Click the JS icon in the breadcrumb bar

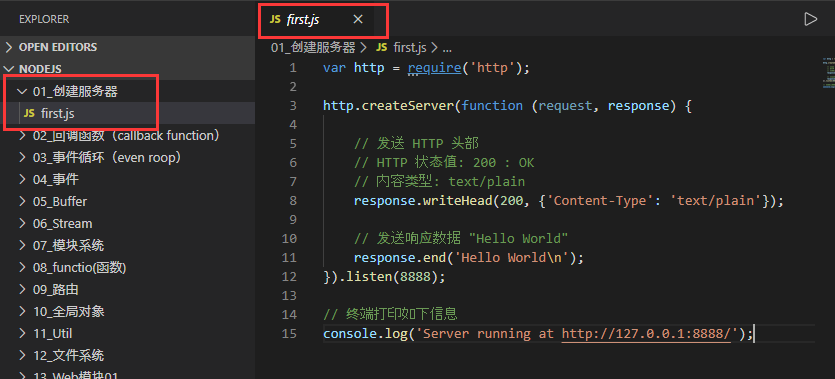point(381,47)
